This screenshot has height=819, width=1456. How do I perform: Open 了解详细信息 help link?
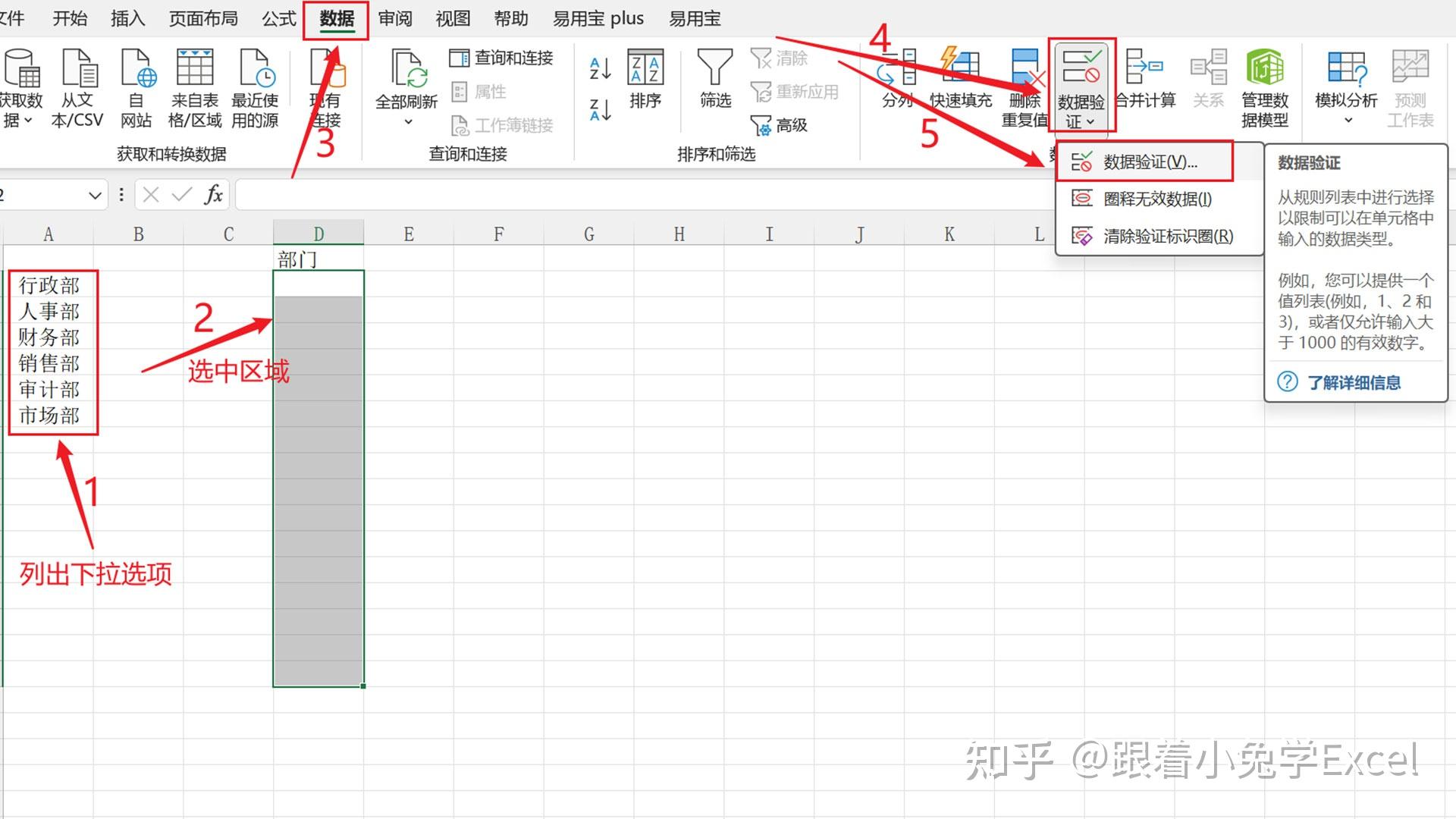click(x=1353, y=382)
